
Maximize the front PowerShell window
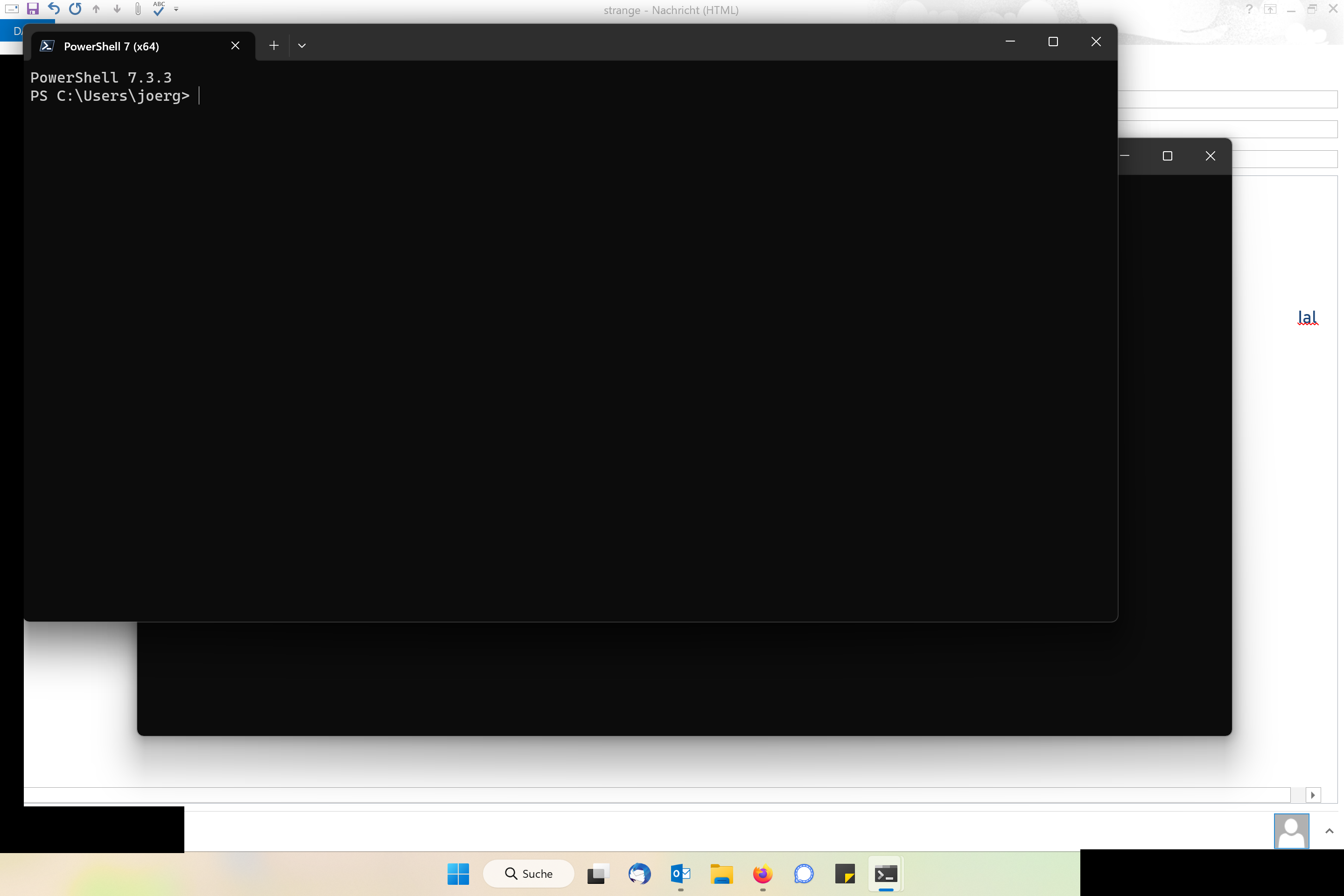tap(1053, 42)
